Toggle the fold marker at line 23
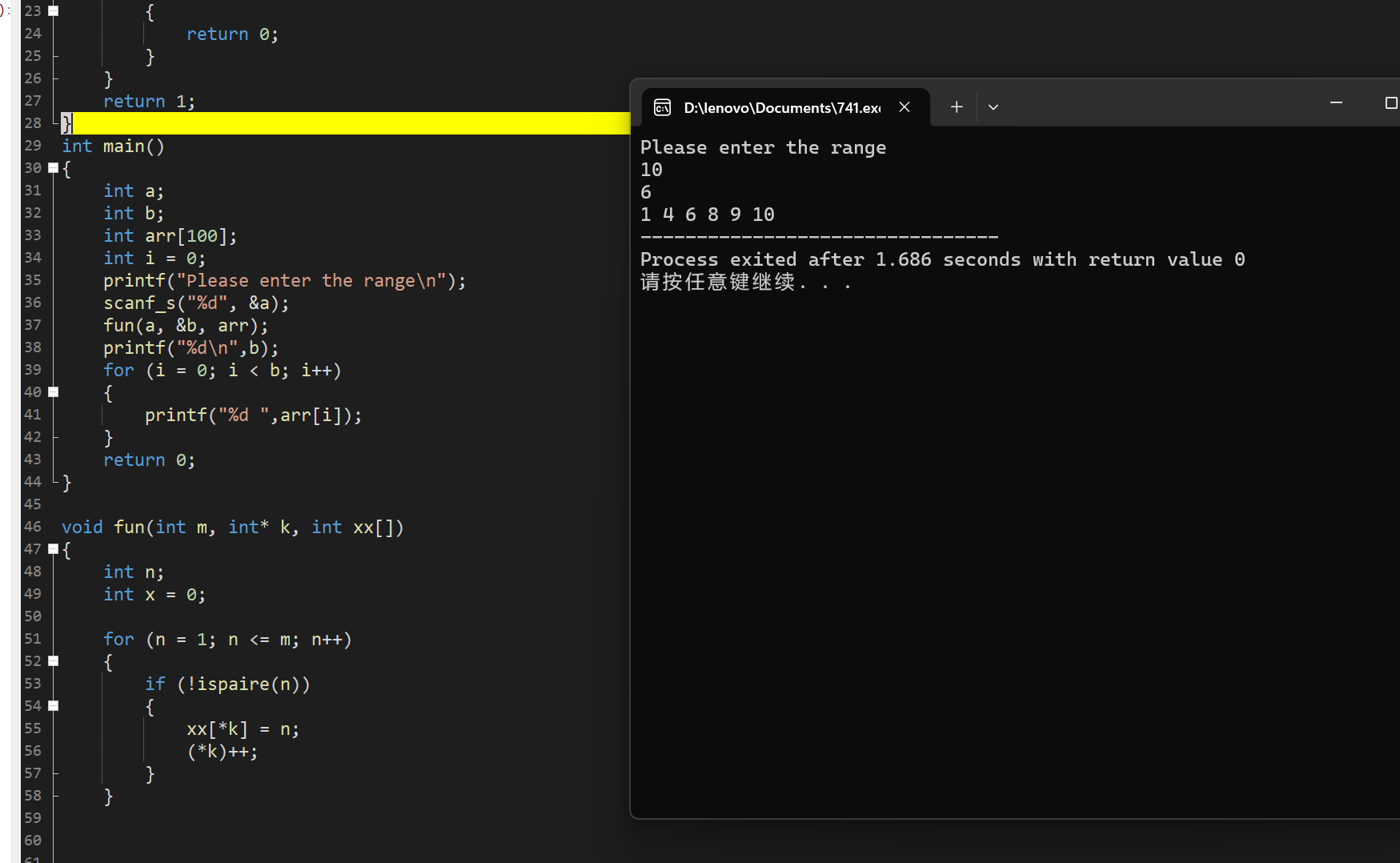The image size is (1400, 863). (x=54, y=11)
